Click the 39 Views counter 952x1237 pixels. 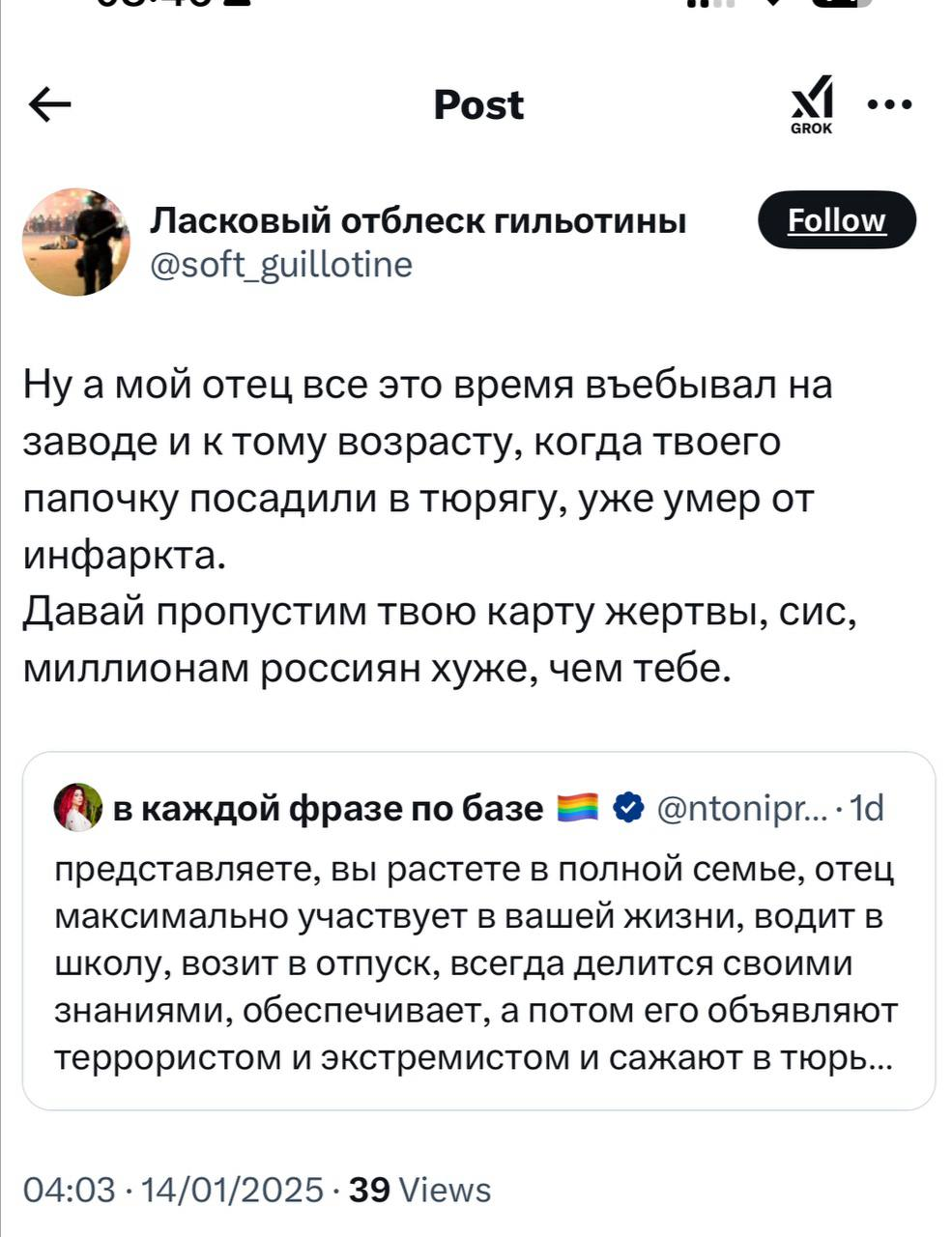coord(420,1190)
